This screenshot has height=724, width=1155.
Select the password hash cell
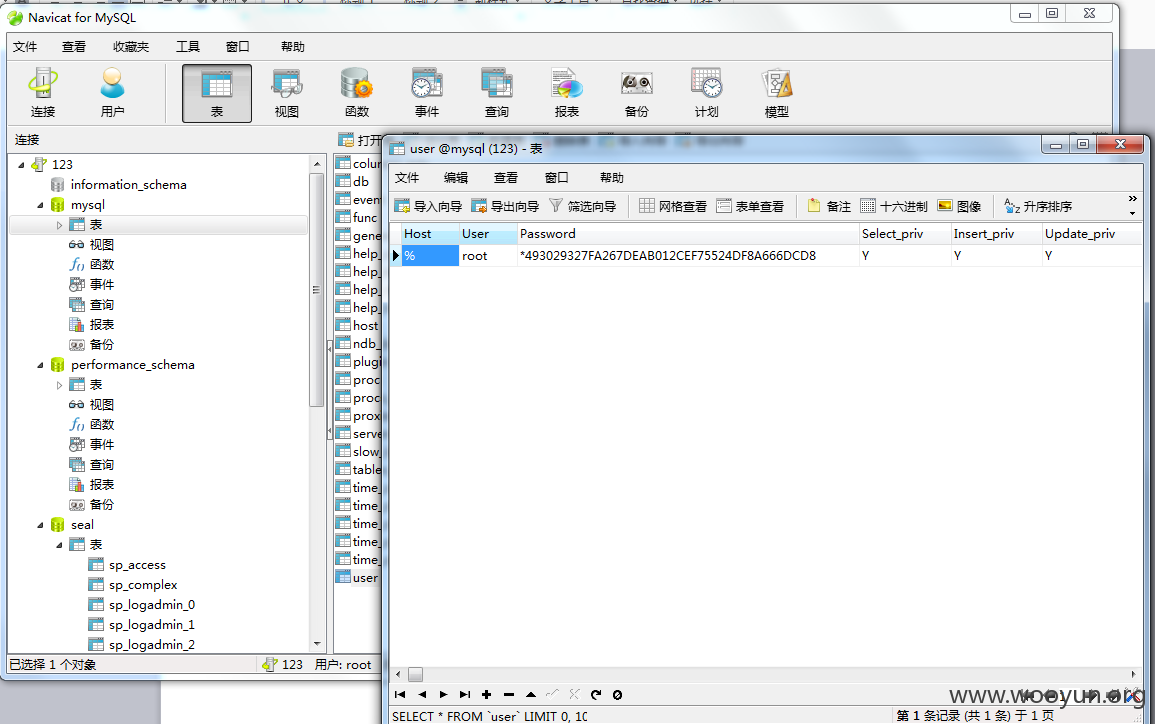(x=688, y=256)
